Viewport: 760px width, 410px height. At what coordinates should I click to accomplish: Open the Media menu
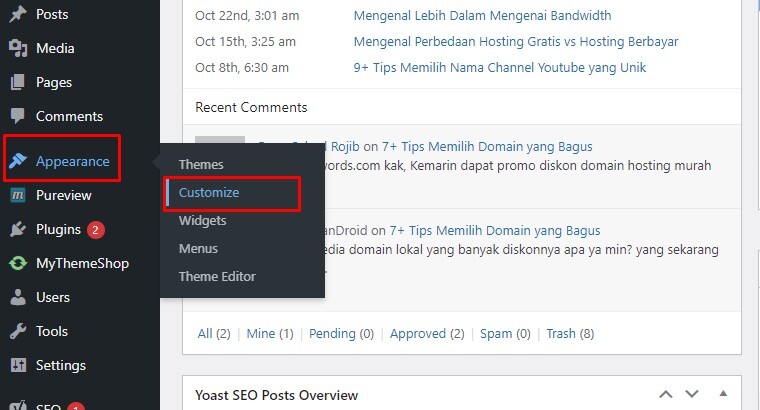click(x=55, y=48)
